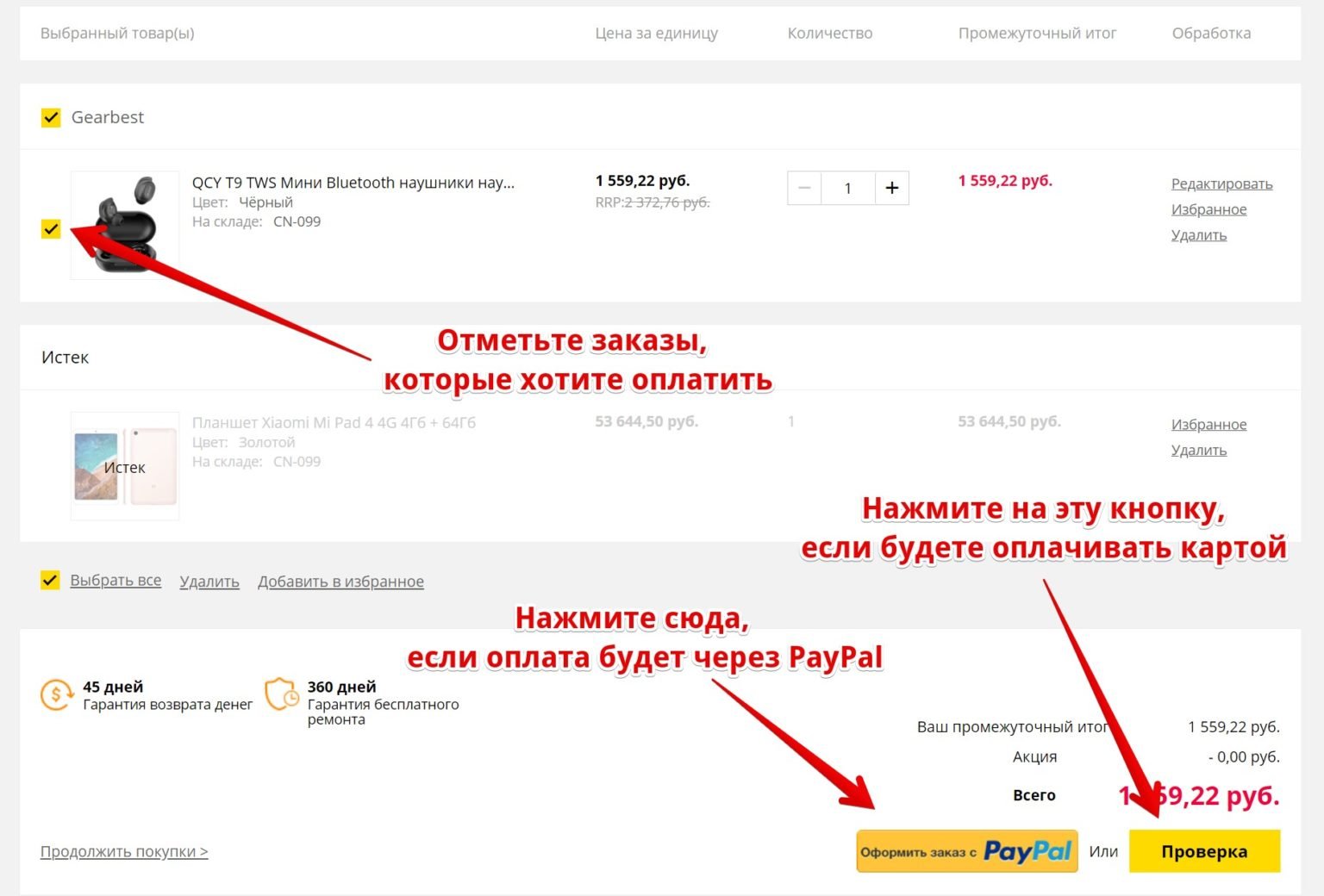Click the unit price '1 559,22 руб.' in black
1324x896 pixels.
point(642,181)
